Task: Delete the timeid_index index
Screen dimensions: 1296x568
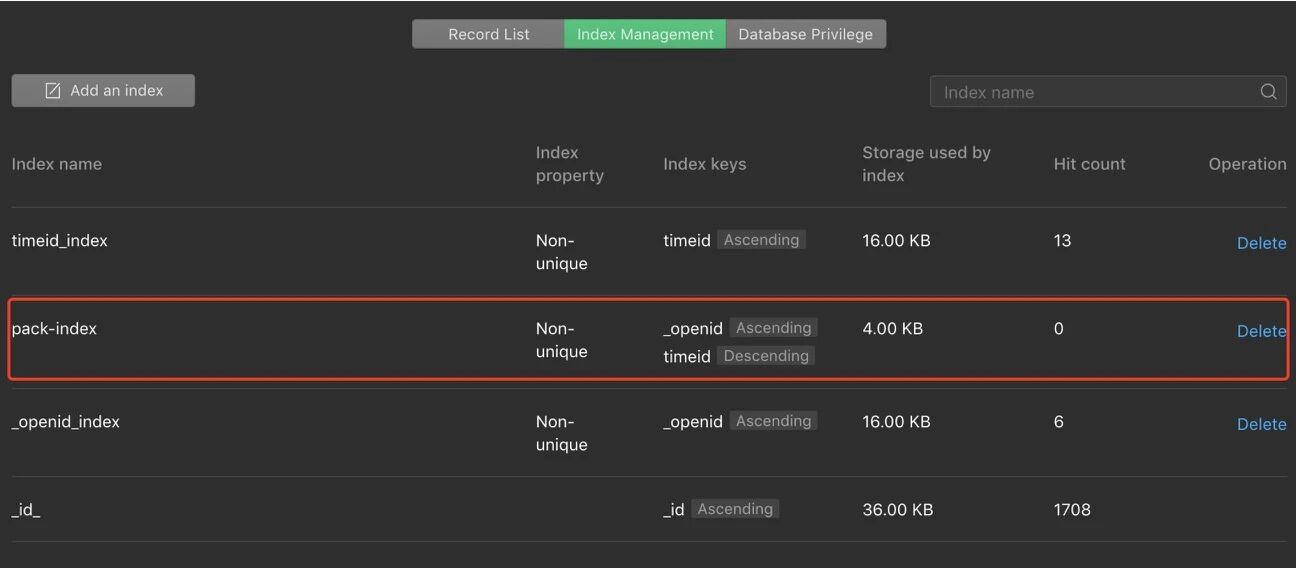Action: coord(1261,243)
